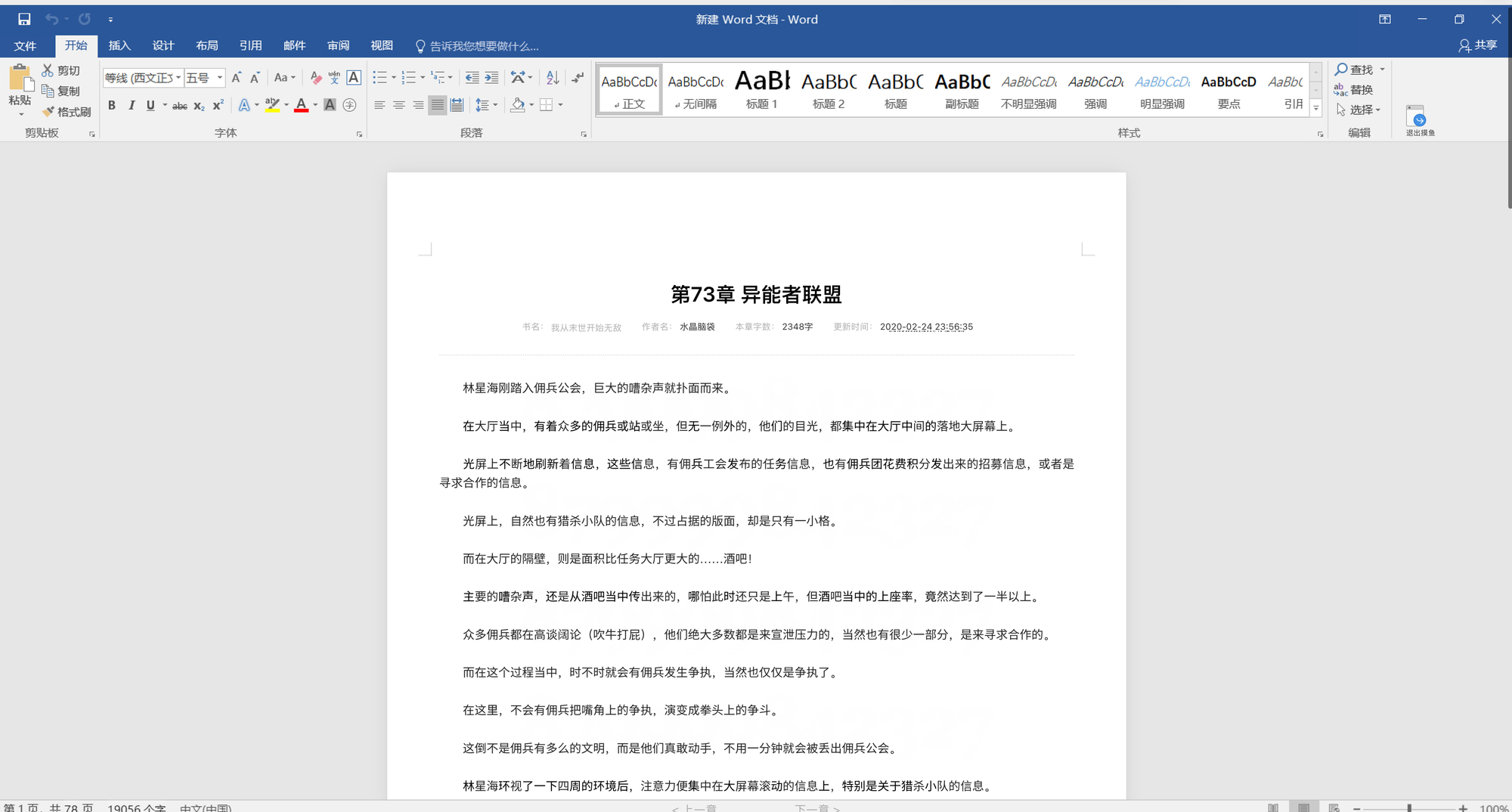Toggle Italic formatting
The image size is (1512, 812).
(x=132, y=105)
